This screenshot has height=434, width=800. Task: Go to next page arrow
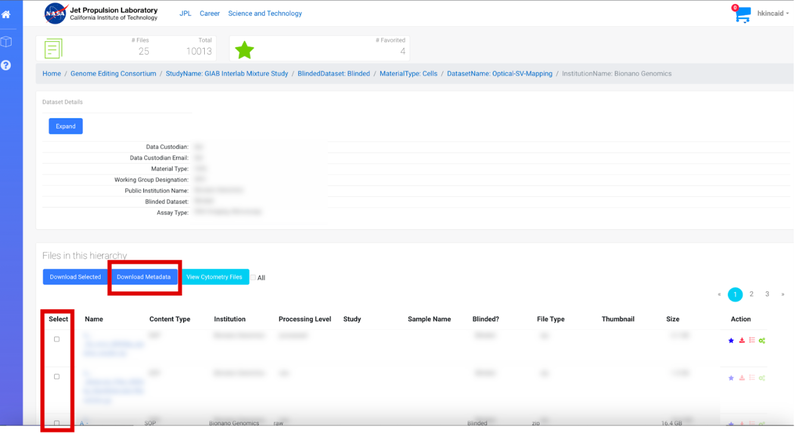[x=783, y=294]
